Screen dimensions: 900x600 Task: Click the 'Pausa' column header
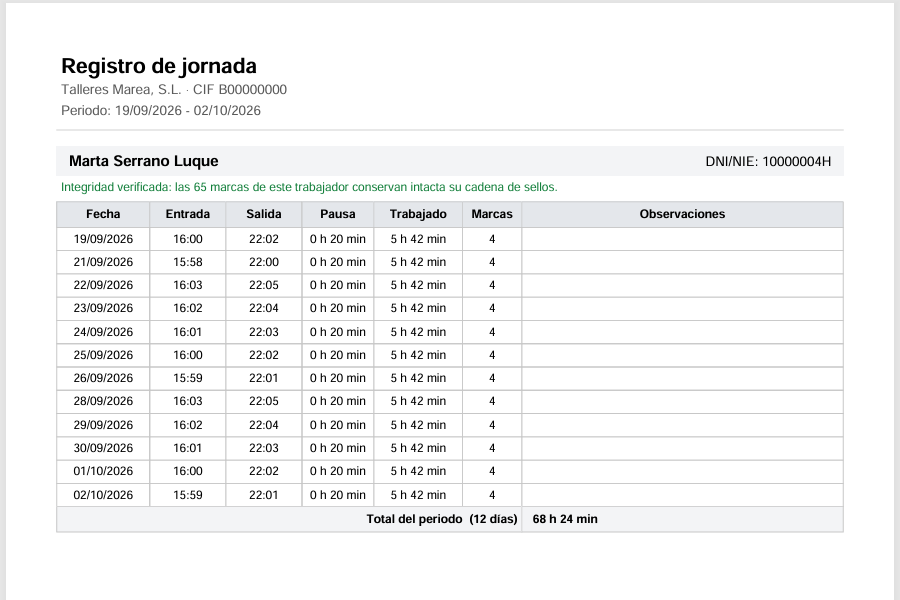pyautogui.click(x=338, y=214)
